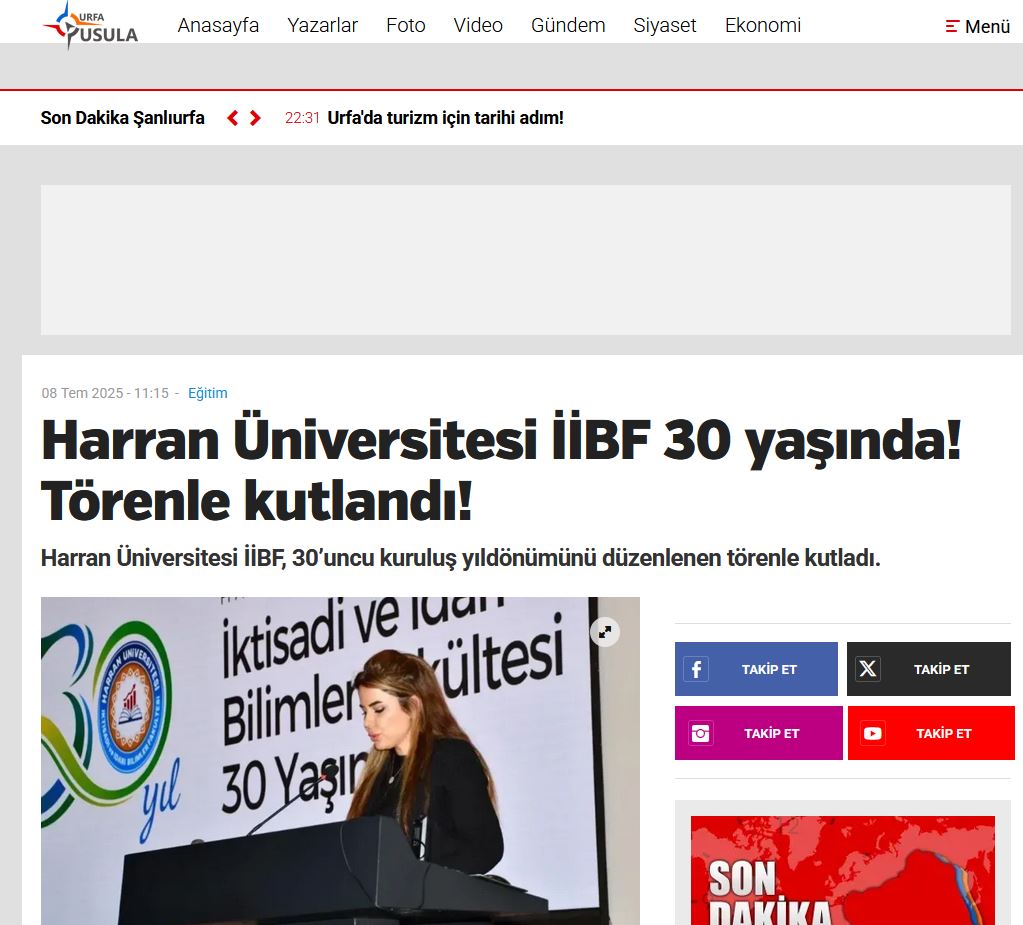Go to the Ekonomi category
The height and width of the screenshot is (925, 1023).
tap(762, 26)
